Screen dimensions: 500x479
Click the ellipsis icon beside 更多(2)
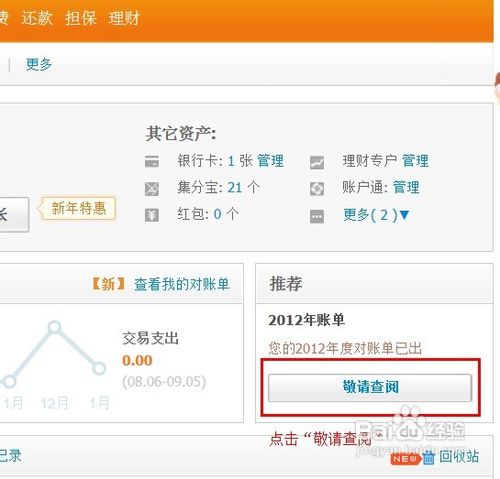pyautogui.click(x=317, y=216)
